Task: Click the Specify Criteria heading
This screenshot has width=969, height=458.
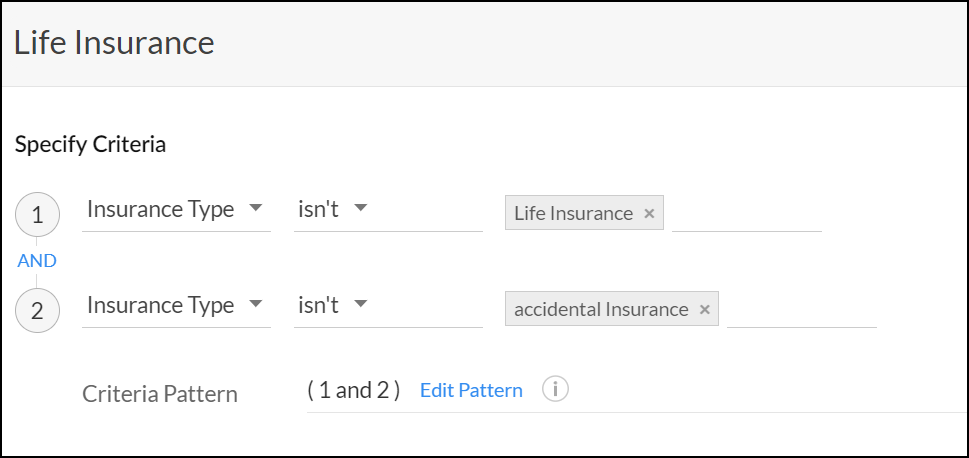Action: [90, 145]
